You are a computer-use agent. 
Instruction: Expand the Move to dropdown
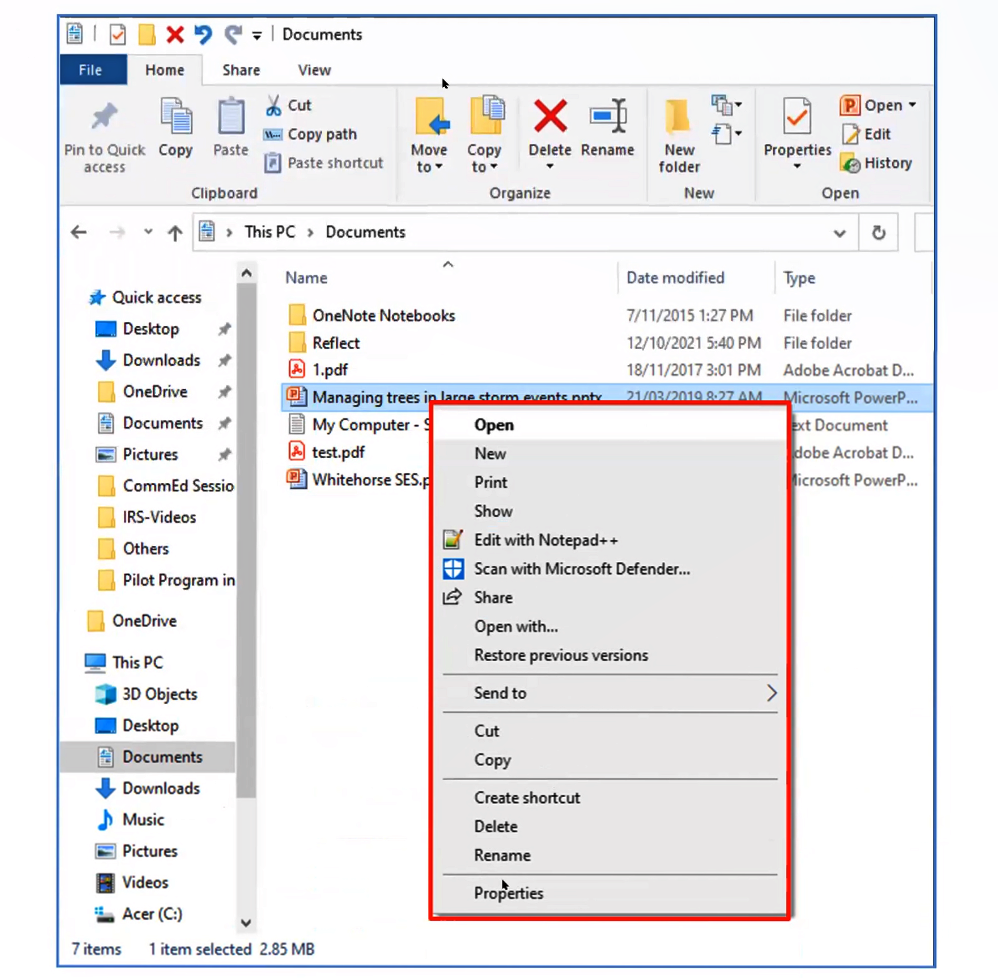pyautogui.click(x=429, y=167)
